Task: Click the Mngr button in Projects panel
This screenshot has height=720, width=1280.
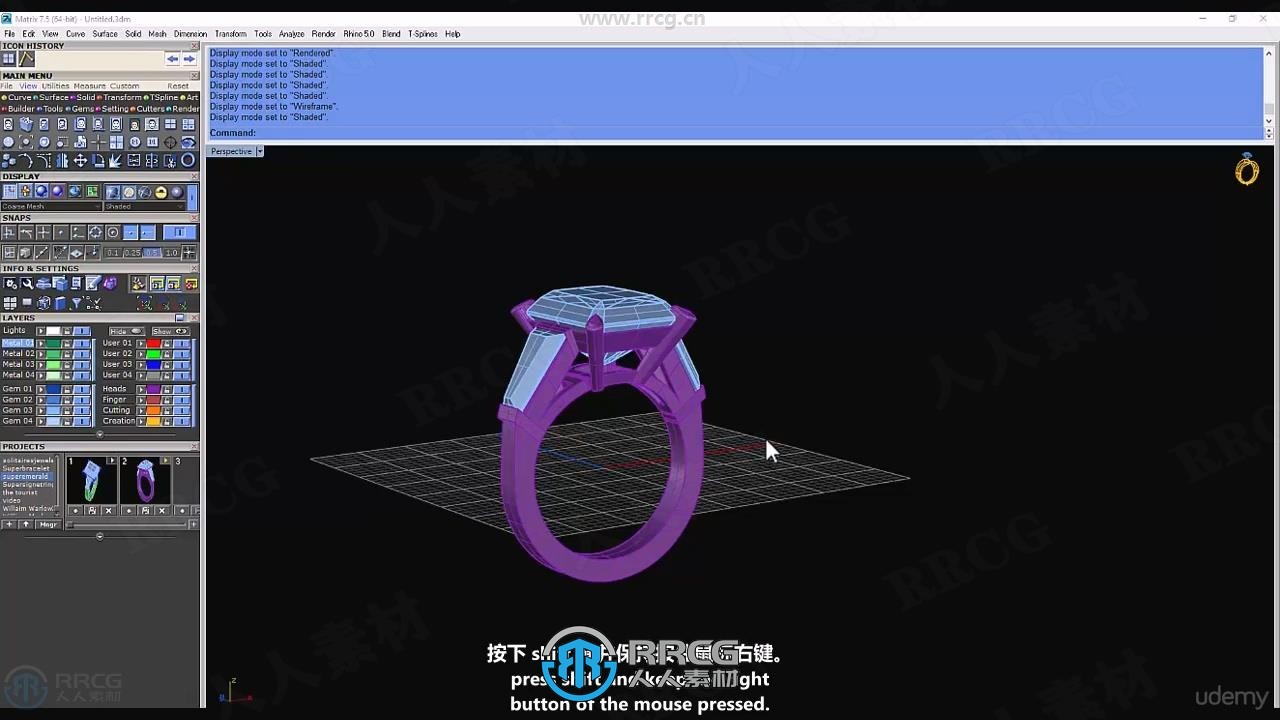Action: coord(48,525)
